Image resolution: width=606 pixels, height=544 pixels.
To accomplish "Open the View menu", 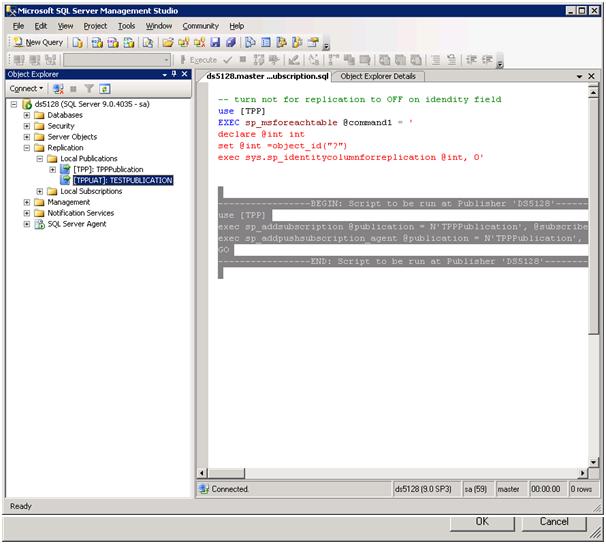I will coord(65,26).
